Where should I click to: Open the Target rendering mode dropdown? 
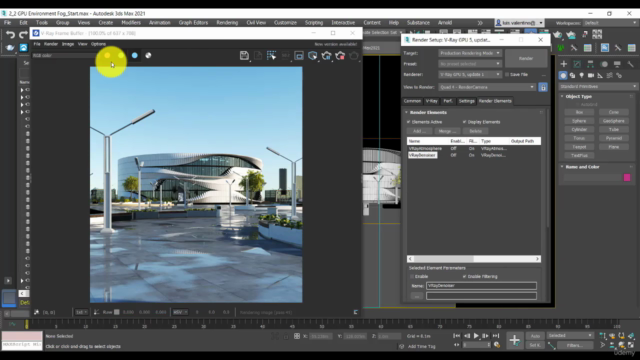pos(470,53)
